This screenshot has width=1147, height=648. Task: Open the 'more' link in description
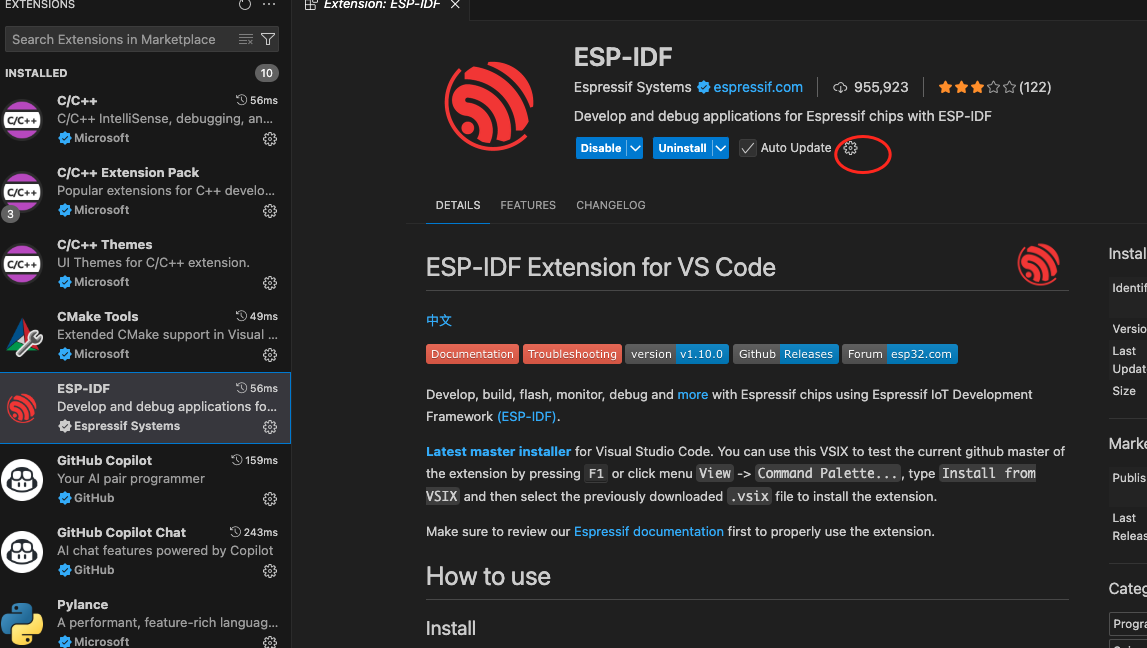point(693,395)
